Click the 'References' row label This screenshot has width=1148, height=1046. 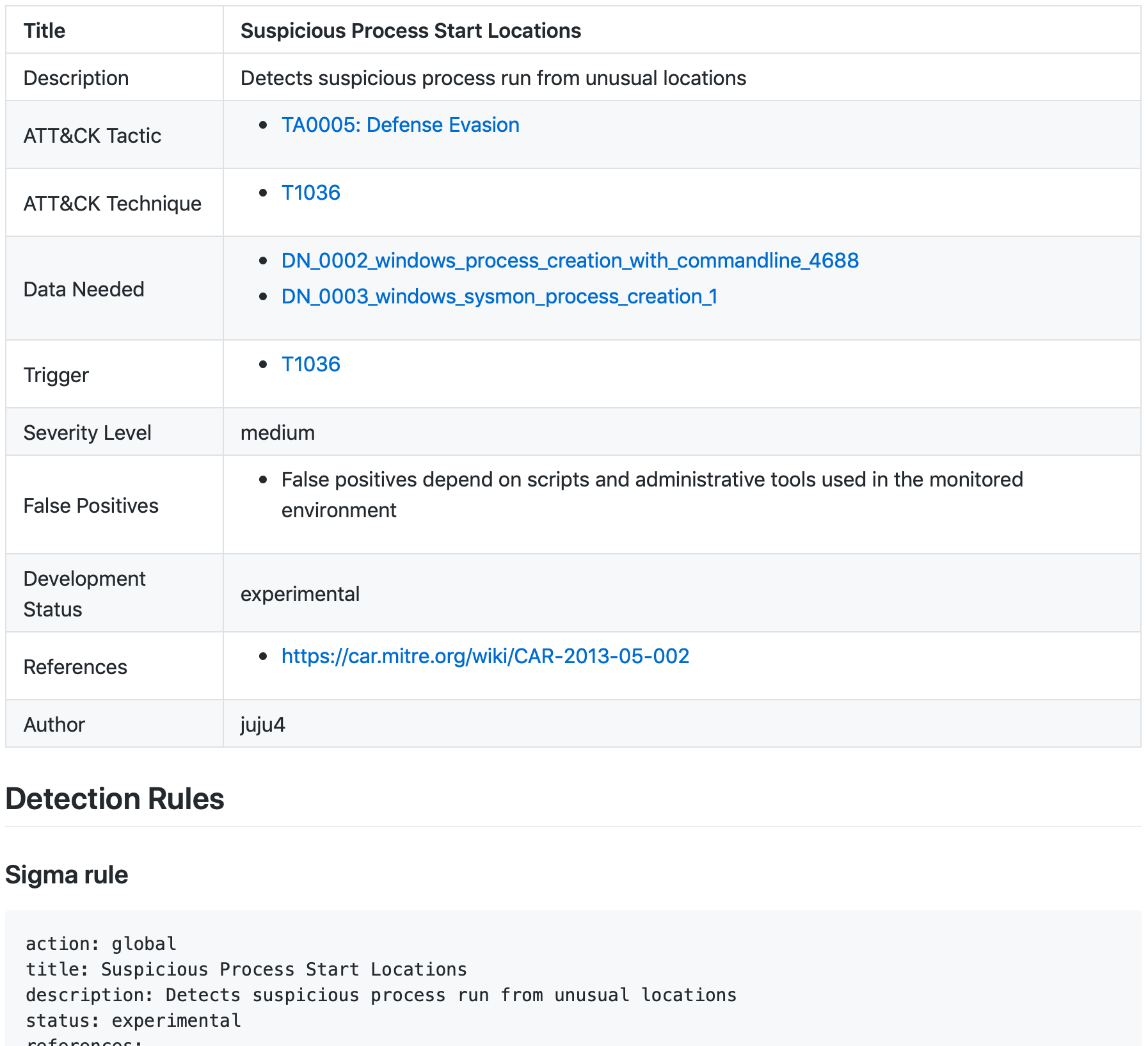(x=75, y=667)
